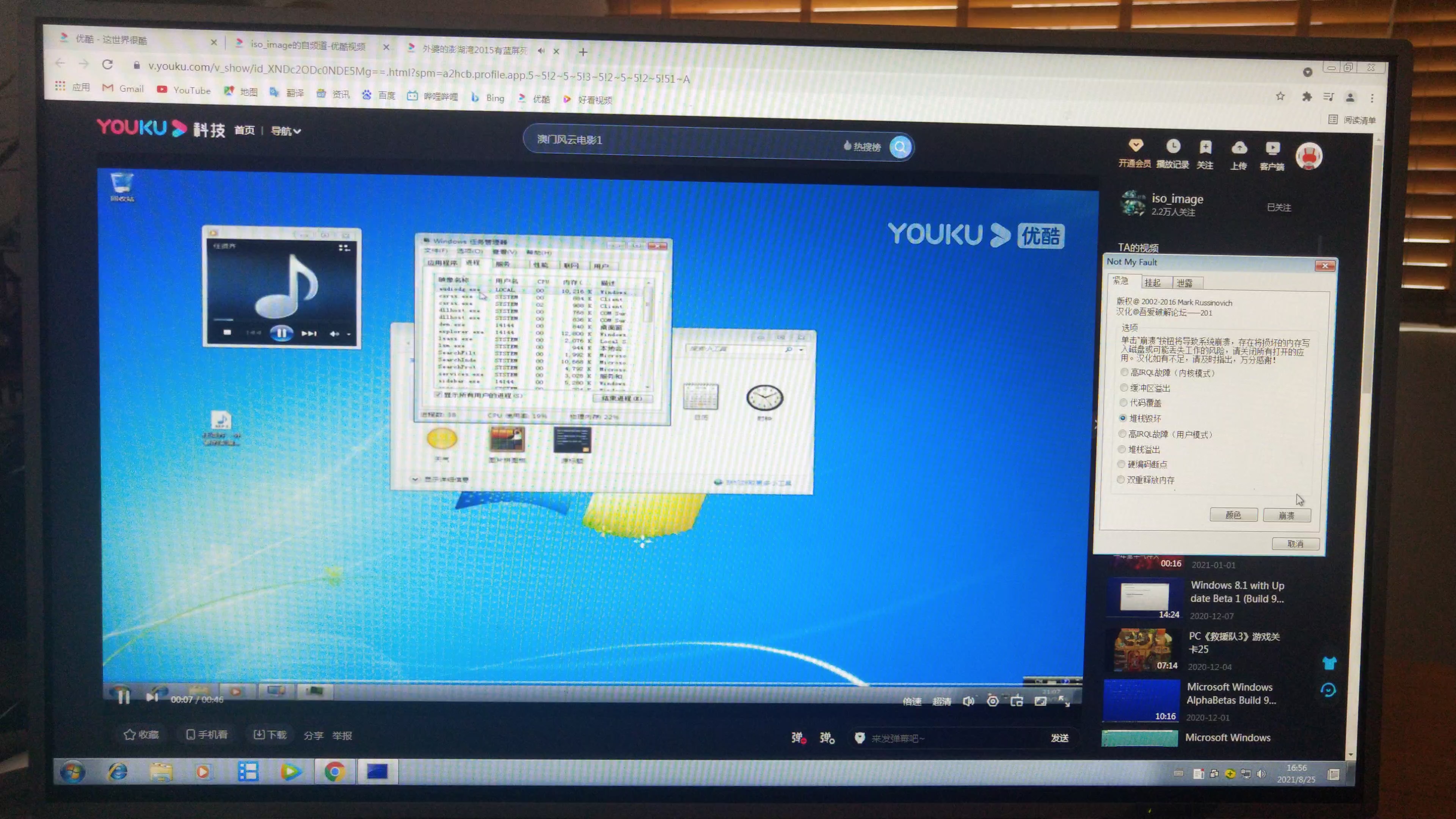The height and width of the screenshot is (819, 1456).
Task: Click the Youku search magnifier button
Action: (901, 147)
